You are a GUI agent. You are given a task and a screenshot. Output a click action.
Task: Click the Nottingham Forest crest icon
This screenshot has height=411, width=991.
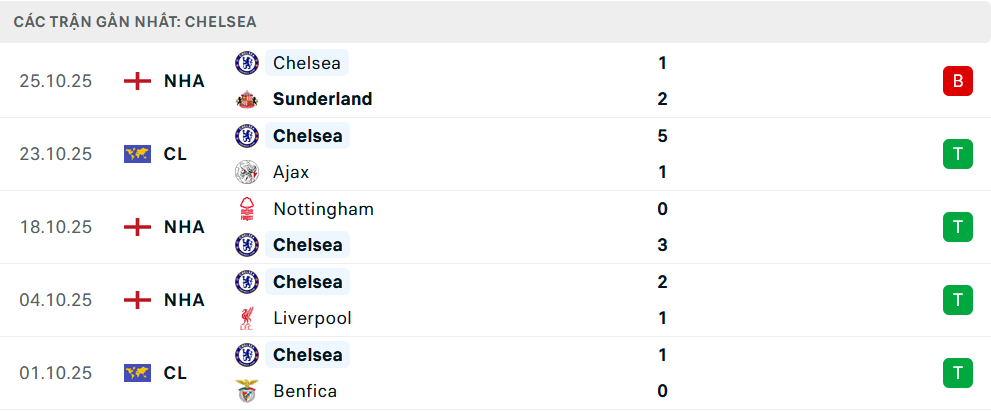pyautogui.click(x=246, y=209)
